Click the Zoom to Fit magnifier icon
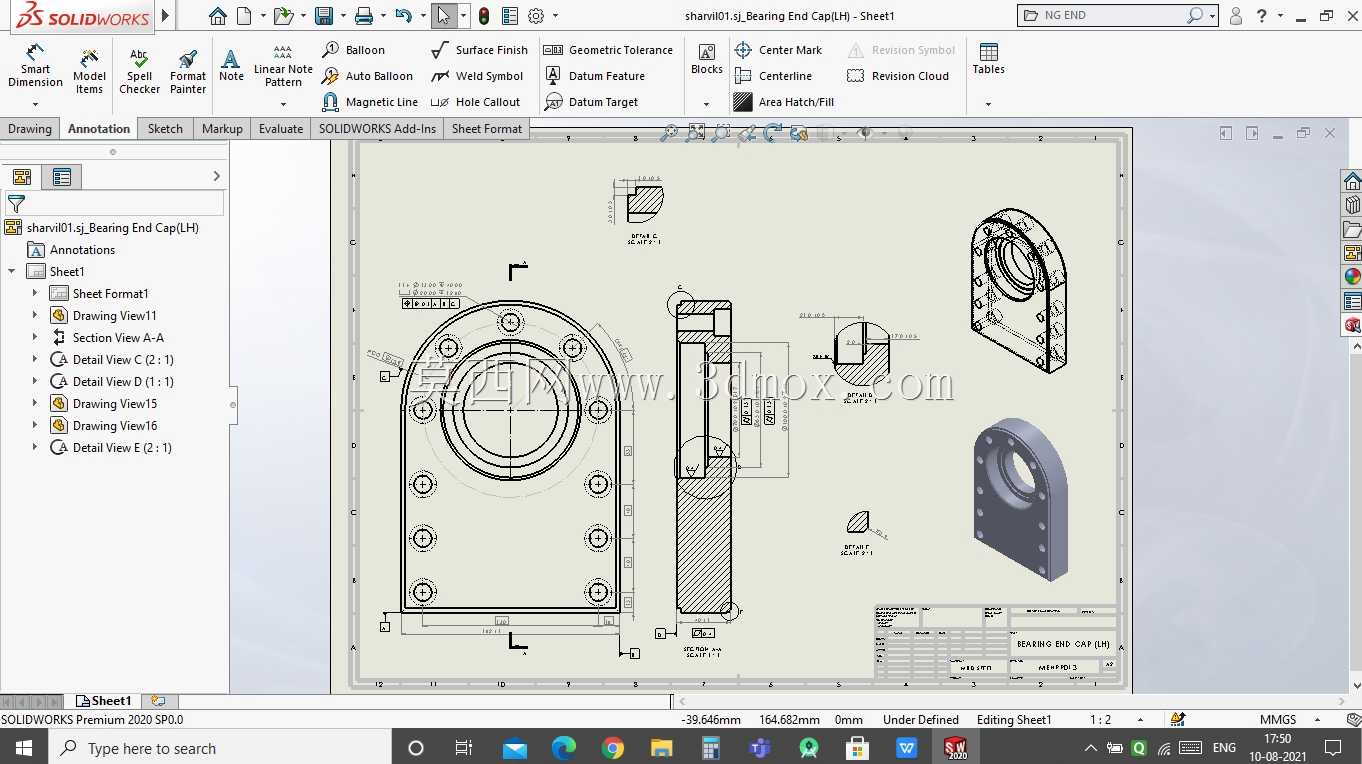This screenshot has height=764, width=1362. (669, 132)
